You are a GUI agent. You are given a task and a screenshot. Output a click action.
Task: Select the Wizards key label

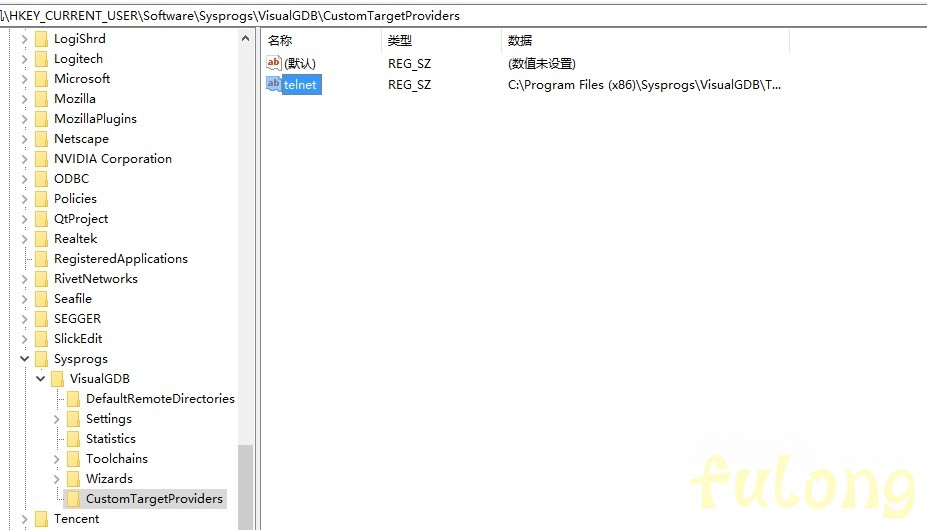click(109, 479)
